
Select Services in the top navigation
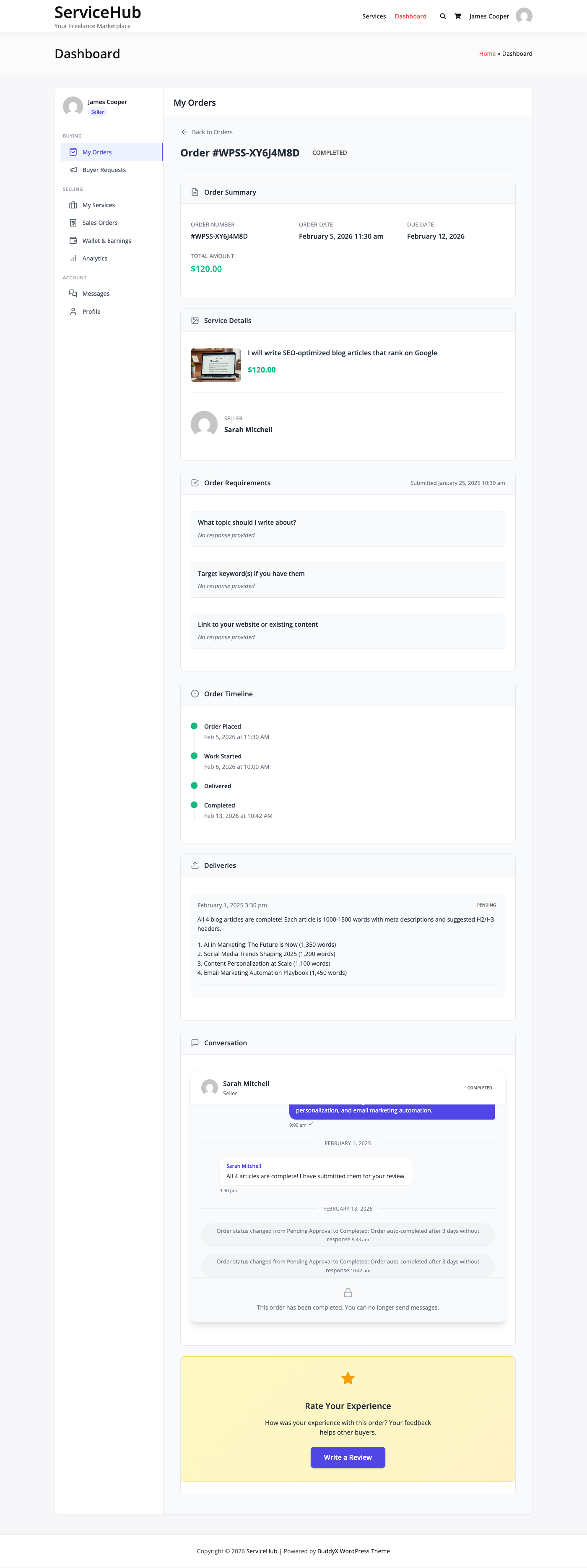(x=374, y=16)
